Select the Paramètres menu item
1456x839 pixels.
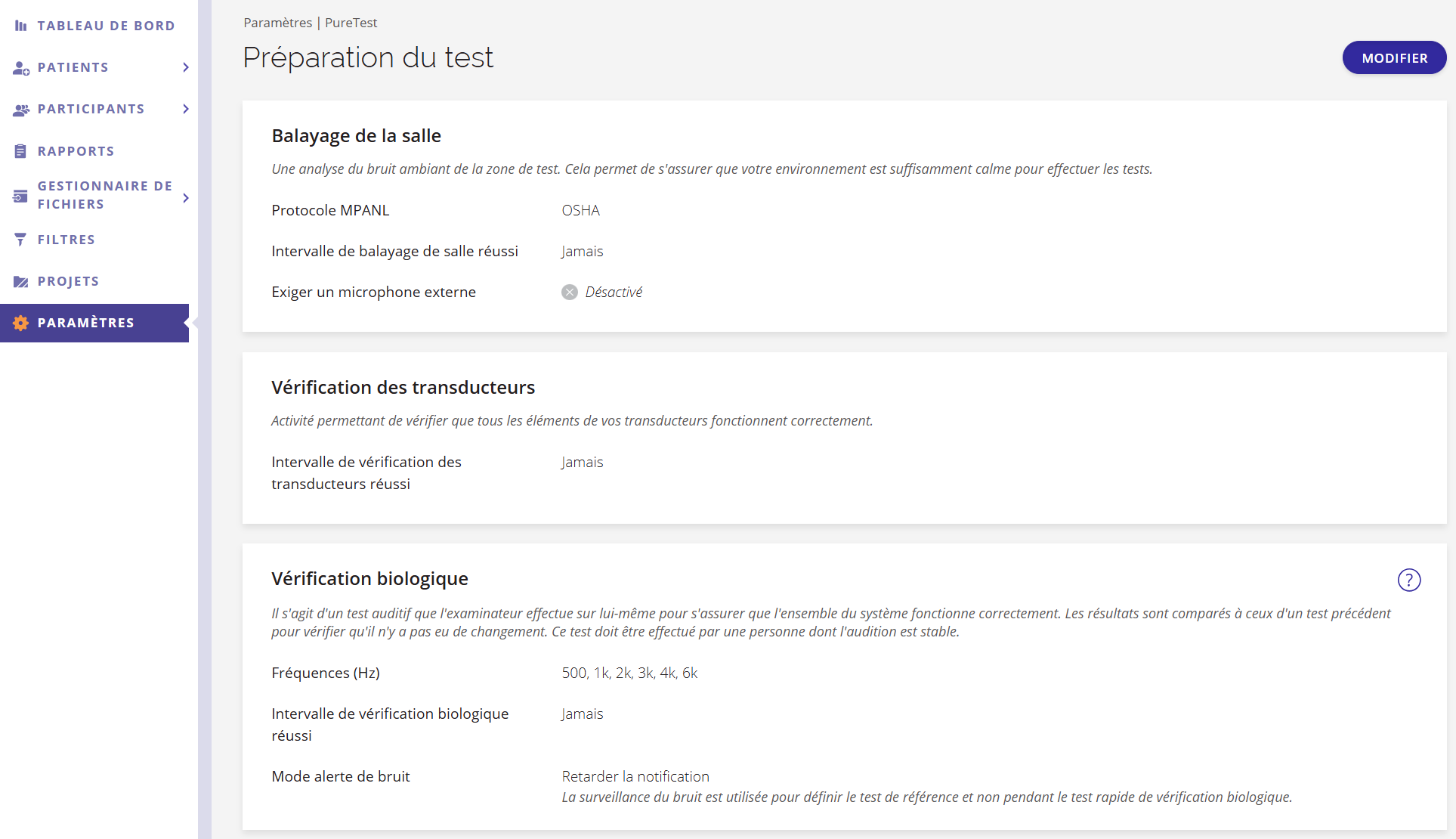click(x=94, y=323)
